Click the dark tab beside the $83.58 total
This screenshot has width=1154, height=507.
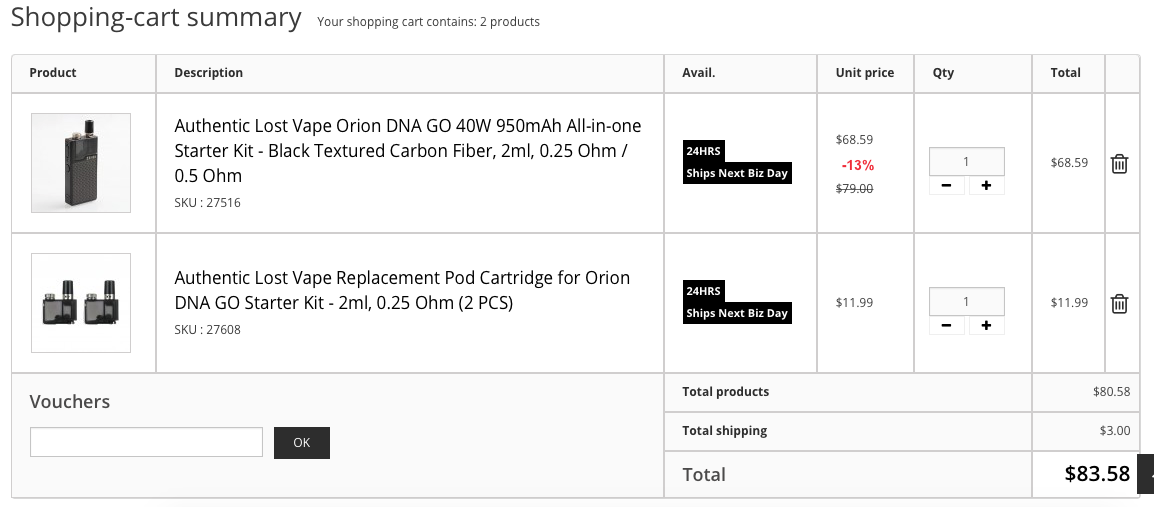pyautogui.click(x=1146, y=474)
